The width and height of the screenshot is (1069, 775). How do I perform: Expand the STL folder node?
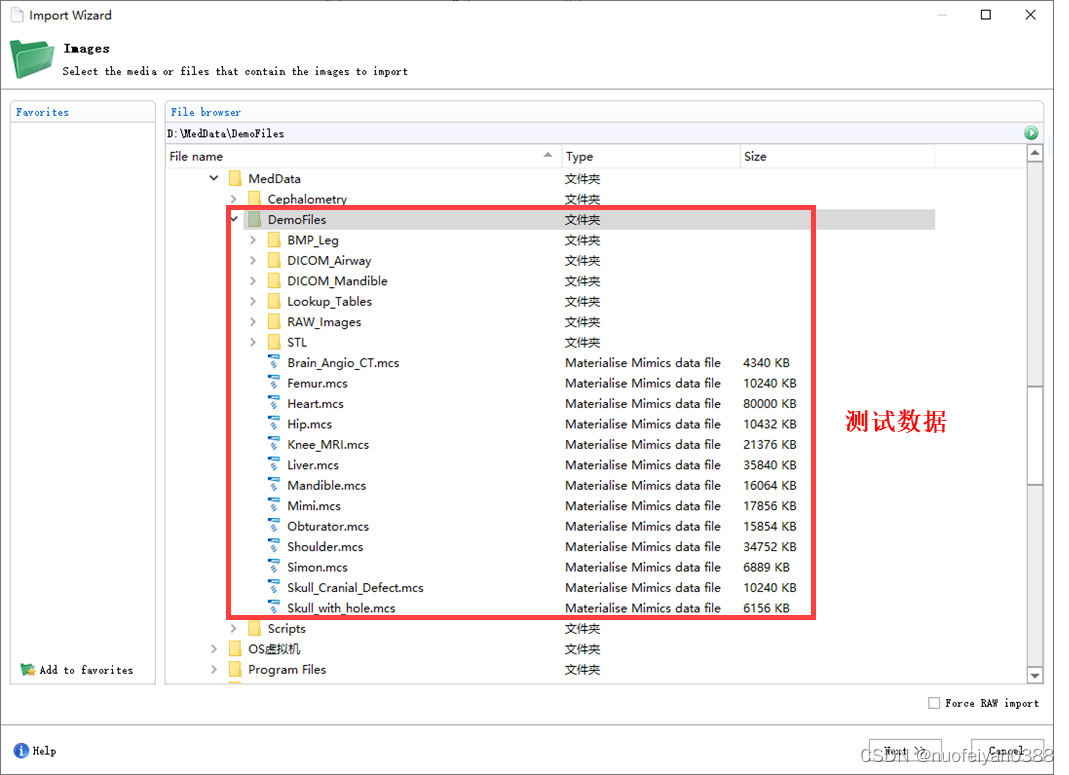tap(253, 342)
